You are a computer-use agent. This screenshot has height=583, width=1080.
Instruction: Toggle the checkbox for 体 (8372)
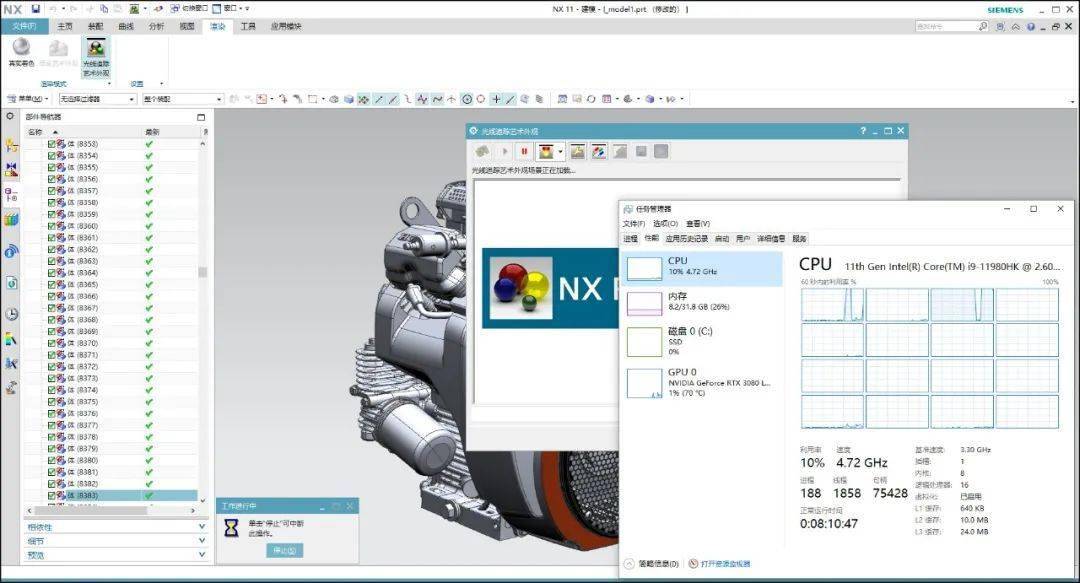click(x=52, y=367)
